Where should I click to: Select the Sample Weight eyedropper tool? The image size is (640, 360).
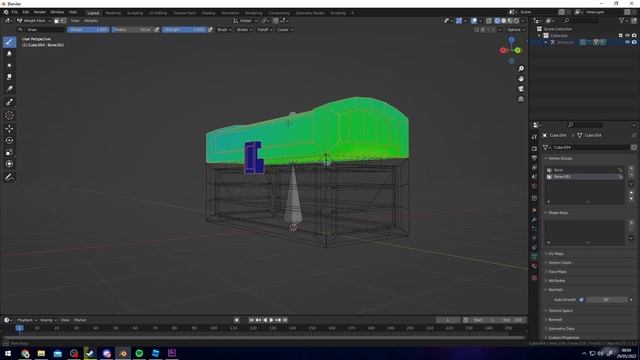pos(9,102)
